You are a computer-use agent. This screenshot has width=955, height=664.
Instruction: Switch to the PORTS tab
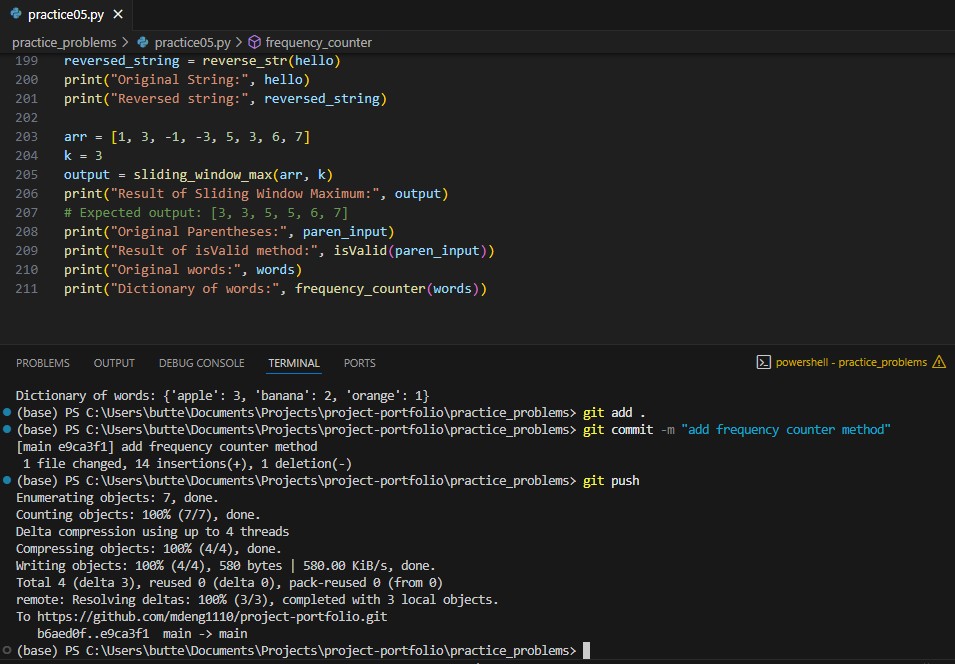359,363
